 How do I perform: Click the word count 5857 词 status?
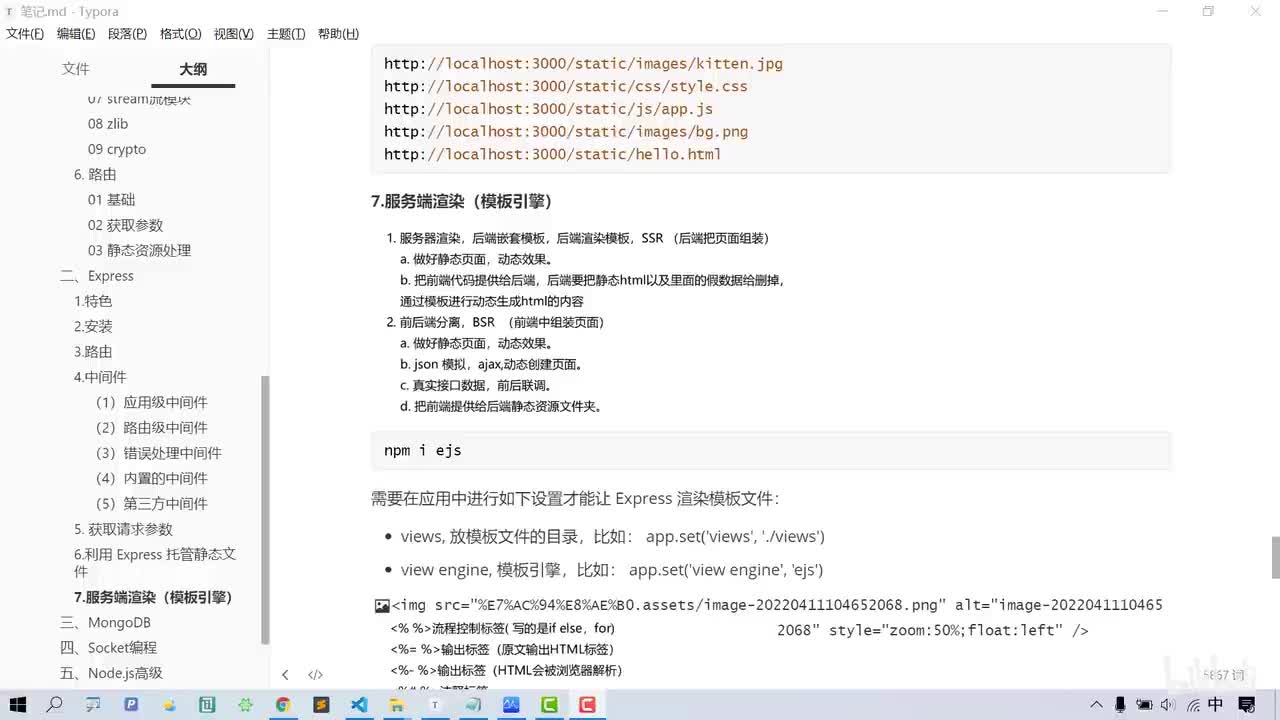pyautogui.click(x=1224, y=675)
